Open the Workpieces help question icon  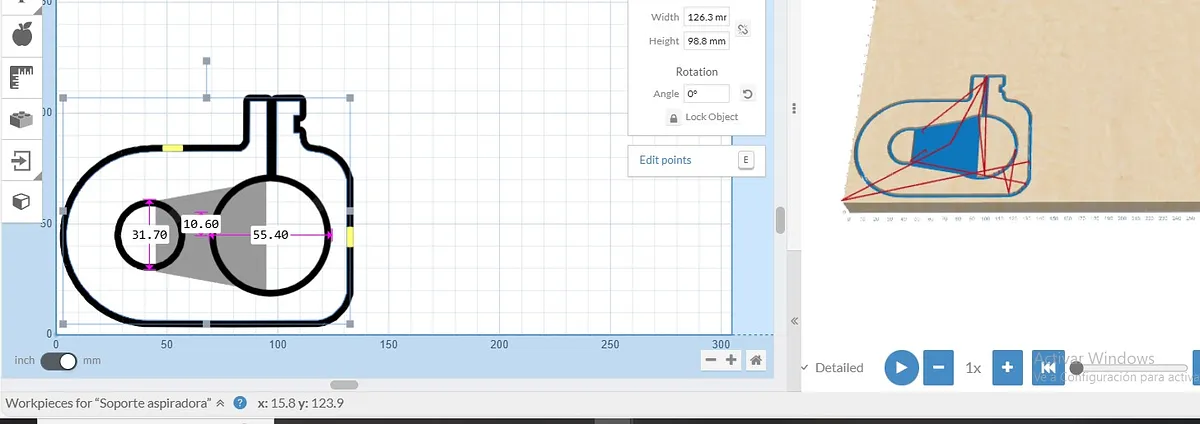(240, 403)
